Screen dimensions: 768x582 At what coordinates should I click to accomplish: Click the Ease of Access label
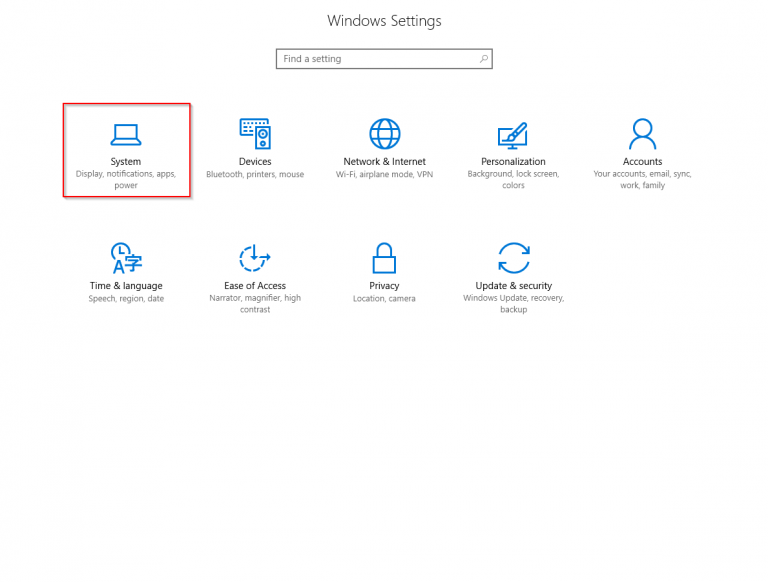(x=255, y=286)
